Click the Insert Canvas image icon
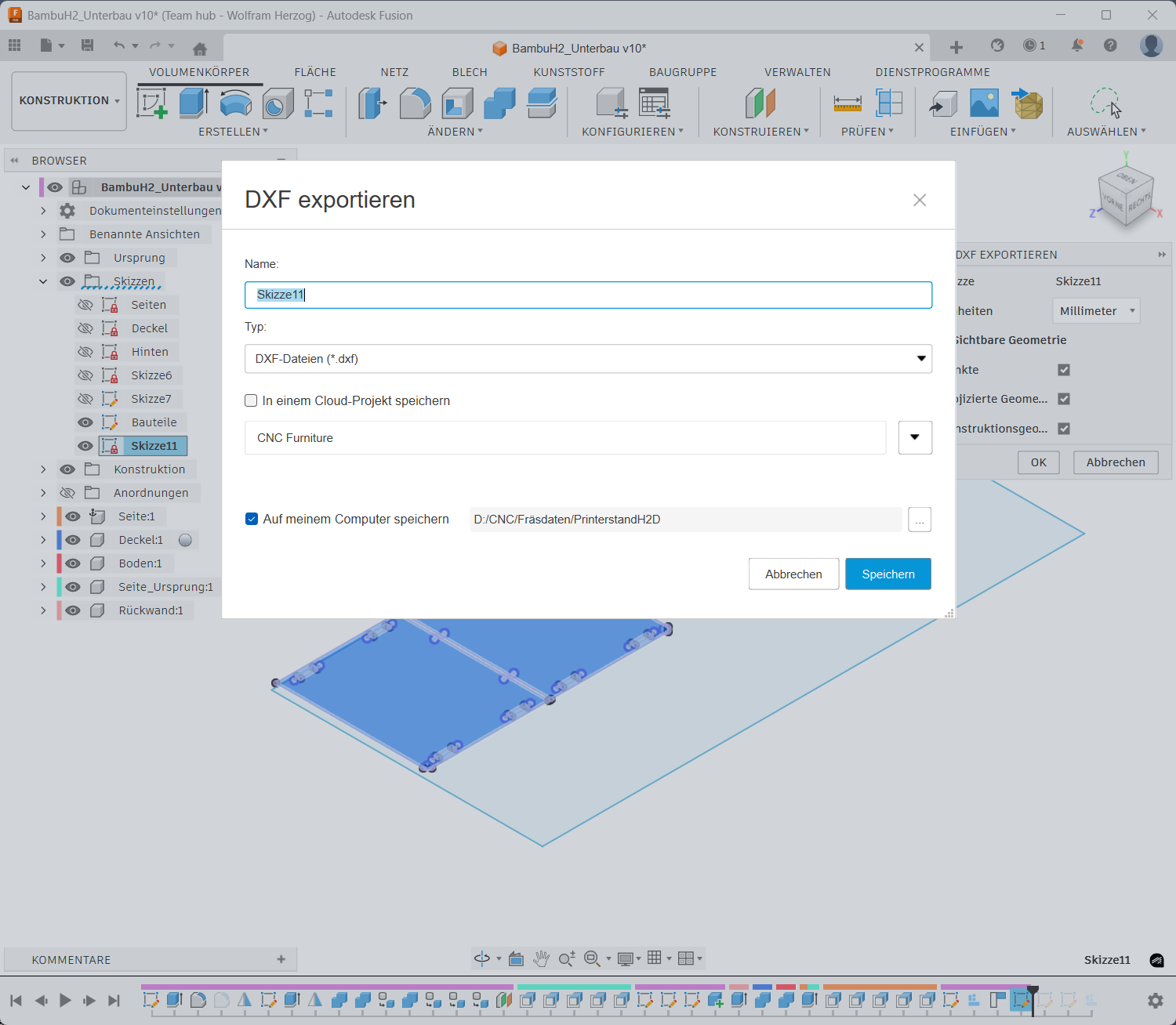Image resolution: width=1176 pixels, height=1025 pixels. click(x=984, y=103)
